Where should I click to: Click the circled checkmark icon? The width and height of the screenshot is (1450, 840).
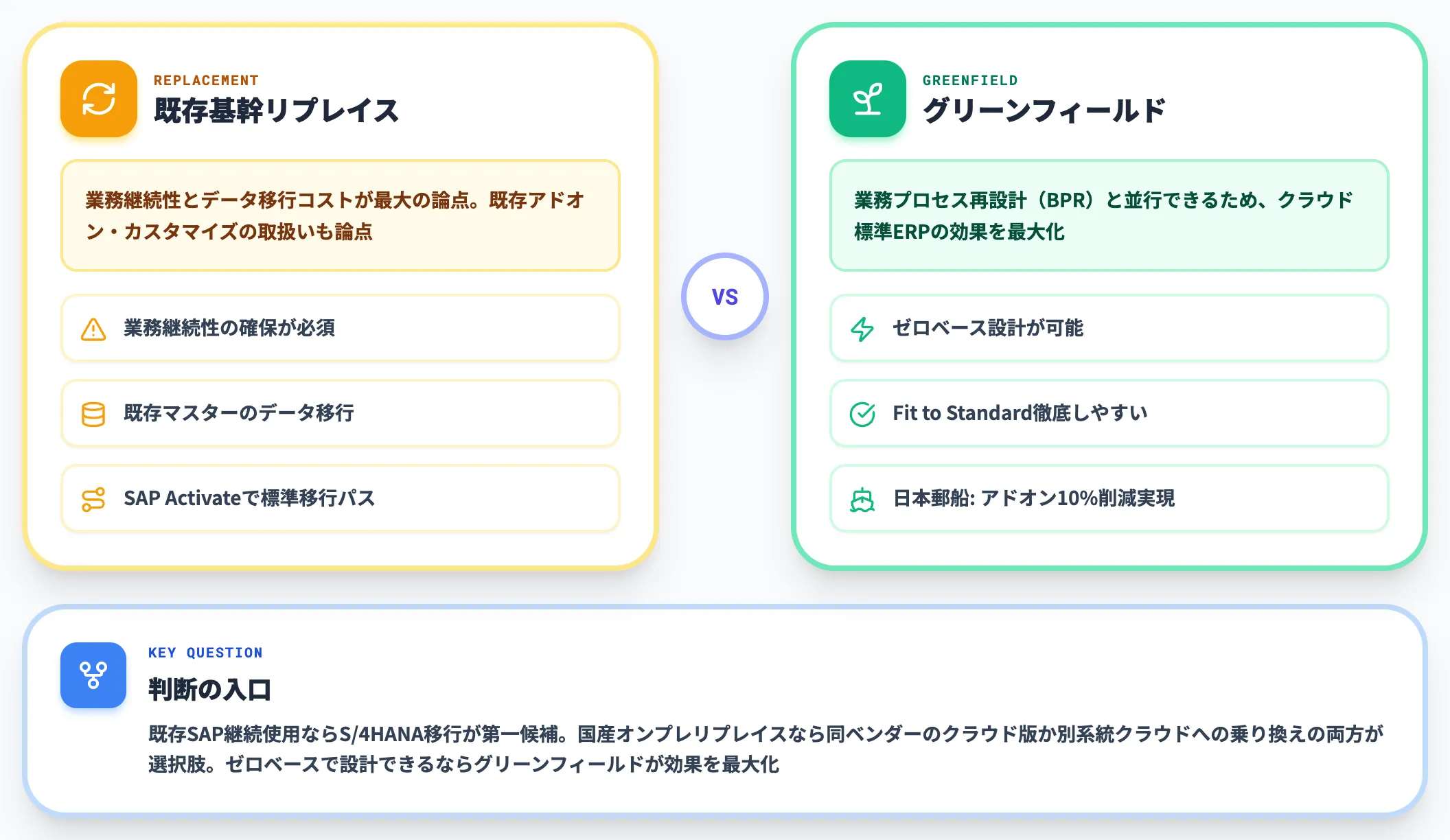[x=862, y=414]
